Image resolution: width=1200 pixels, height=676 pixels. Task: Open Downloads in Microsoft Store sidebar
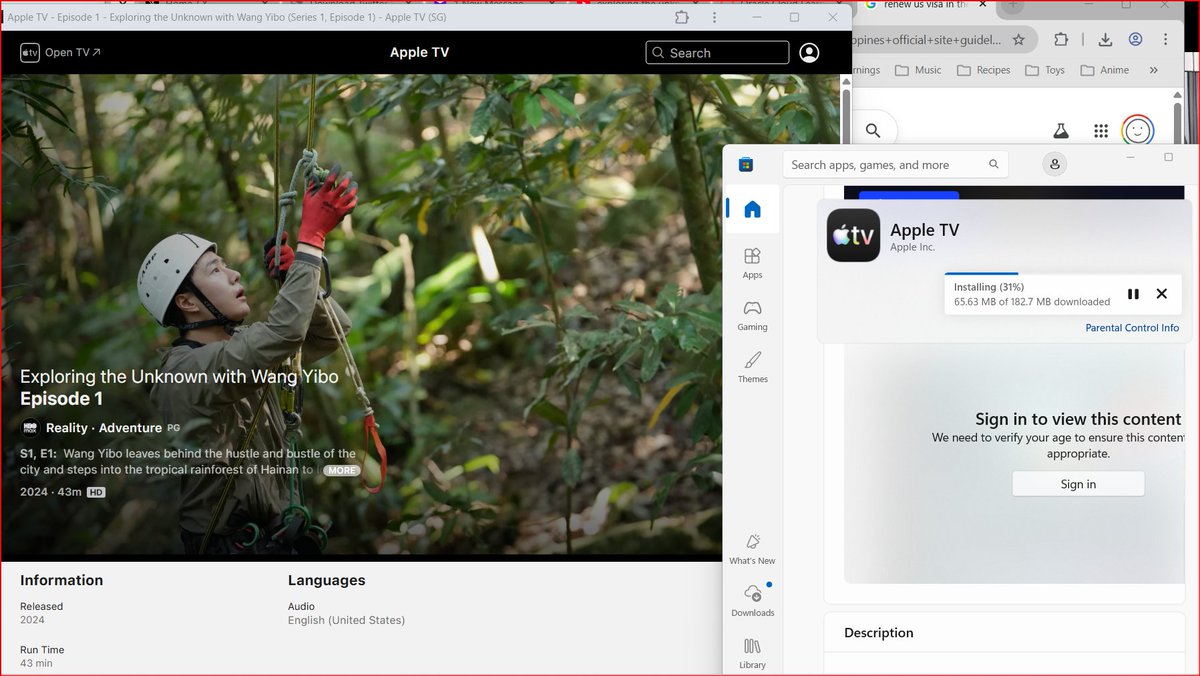[753, 601]
